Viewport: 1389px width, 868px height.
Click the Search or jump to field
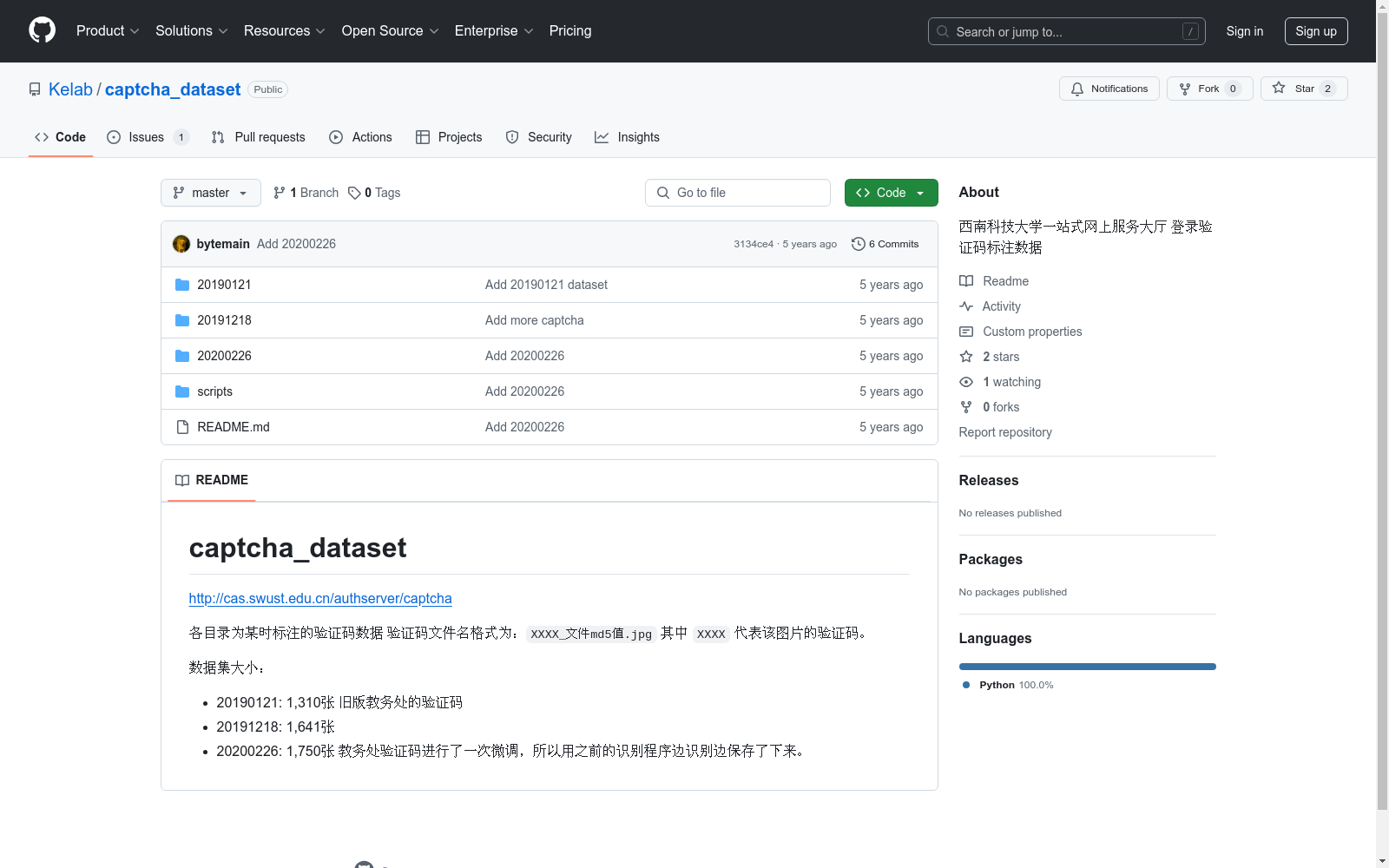(1066, 31)
